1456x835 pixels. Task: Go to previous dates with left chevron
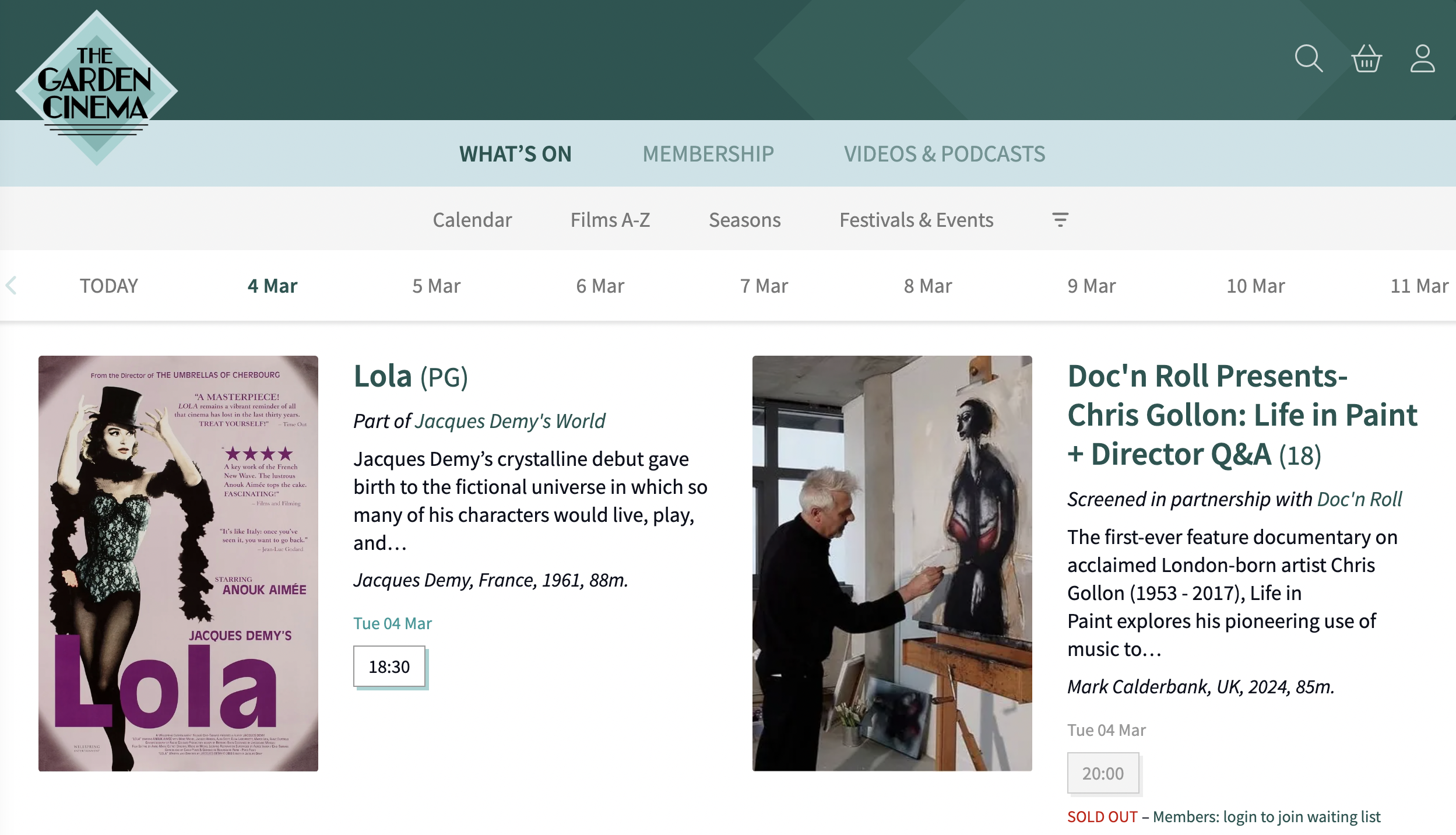pyautogui.click(x=11, y=286)
